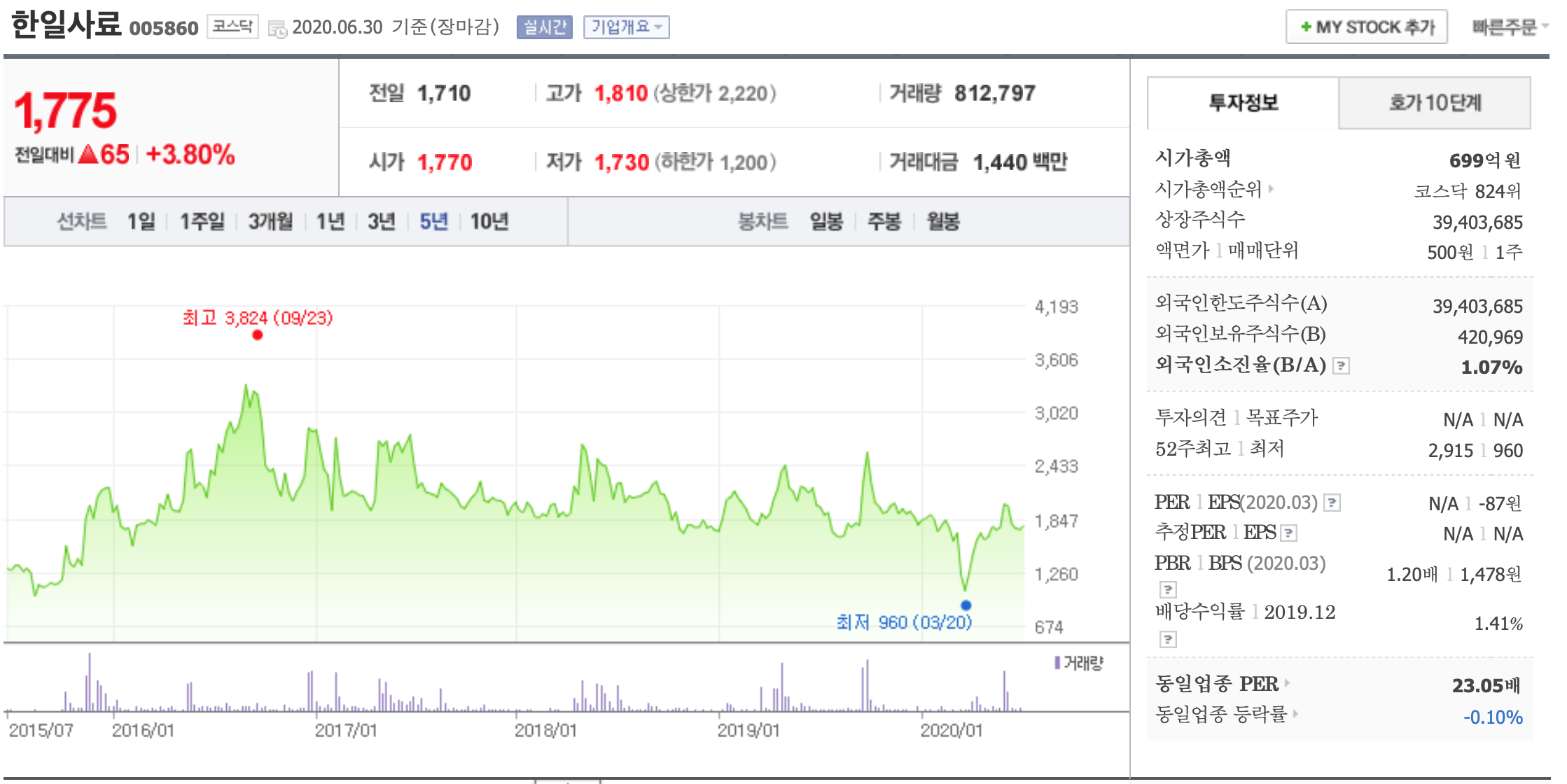Open the help icon under 배당수익률 2019.12

(x=1168, y=639)
